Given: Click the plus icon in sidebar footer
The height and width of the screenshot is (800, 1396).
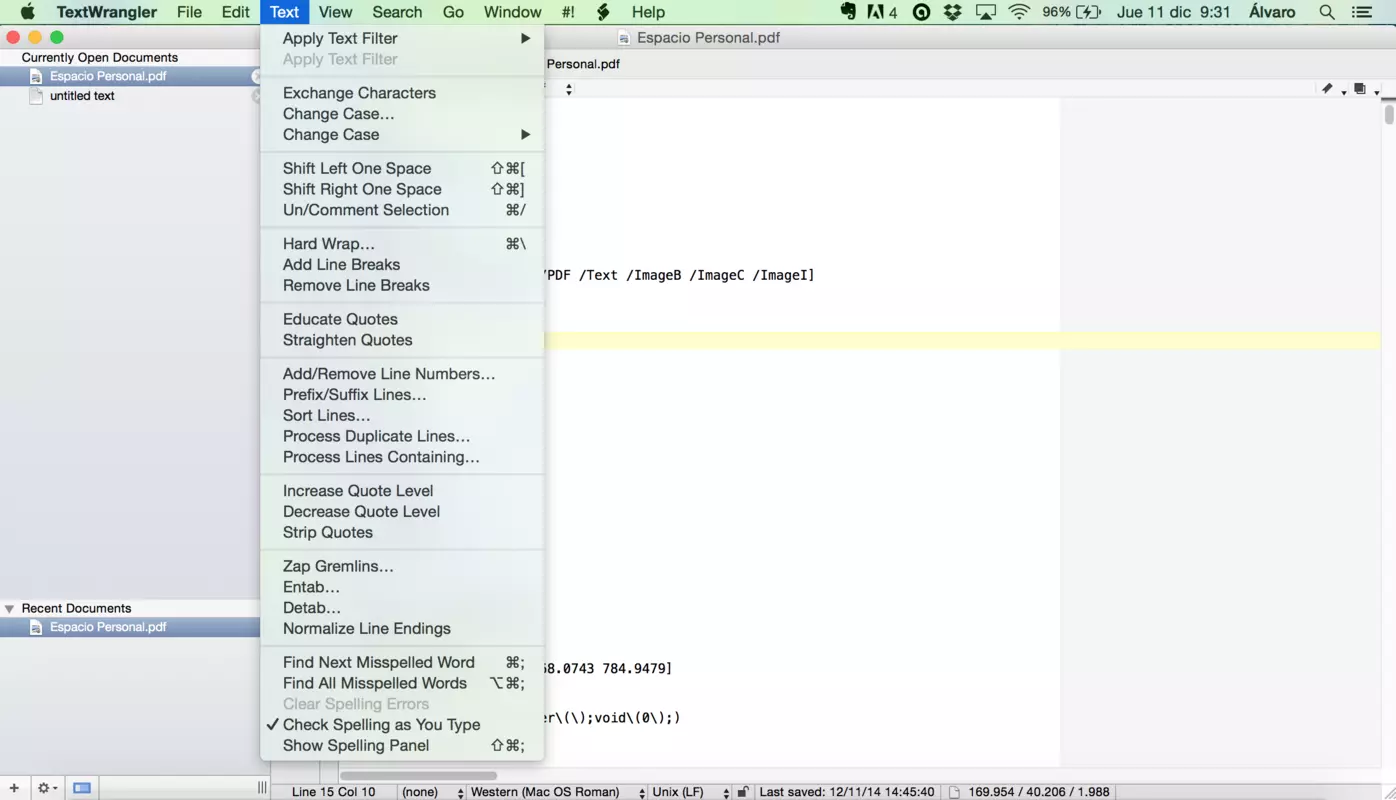Looking at the screenshot, I should click(x=14, y=788).
